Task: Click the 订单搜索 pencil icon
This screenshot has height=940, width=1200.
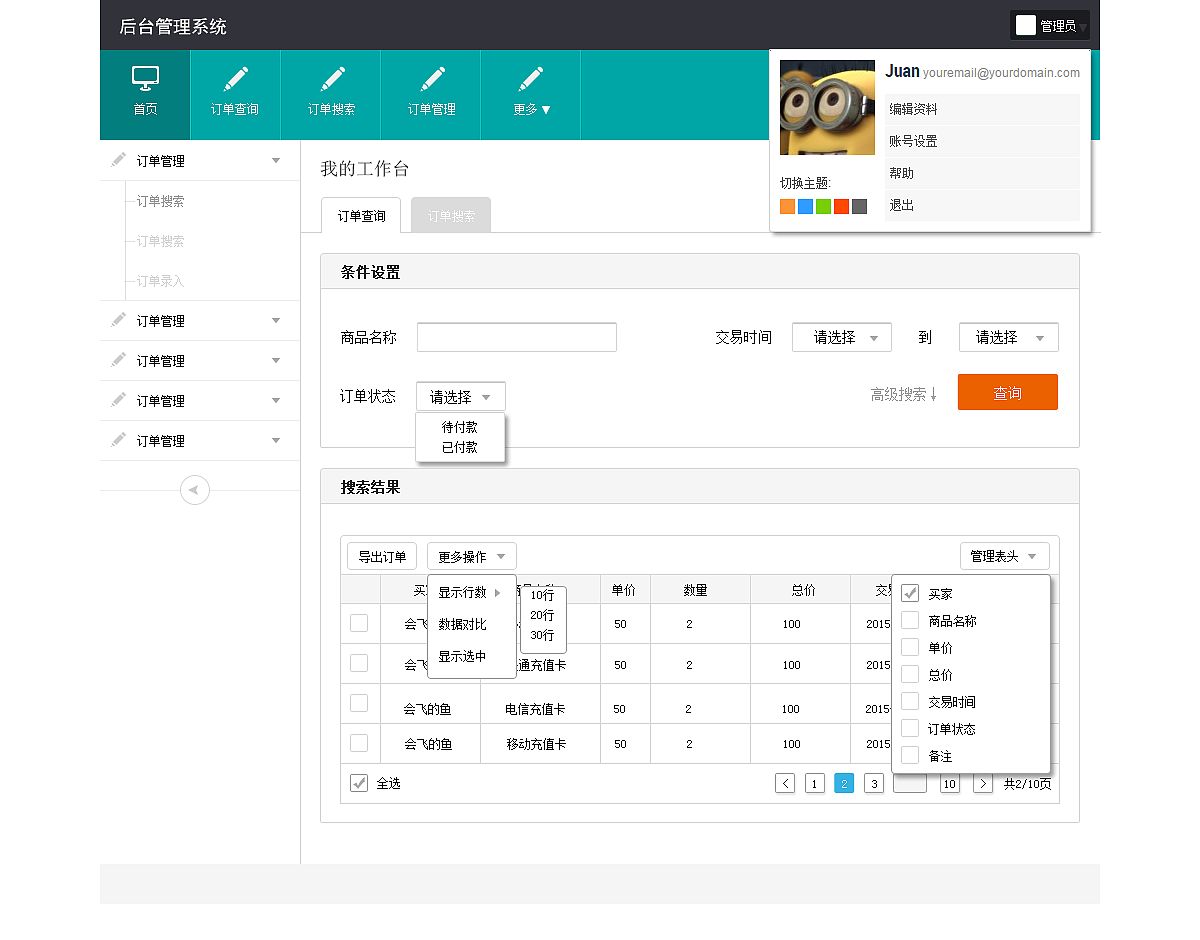Action: click(x=330, y=76)
